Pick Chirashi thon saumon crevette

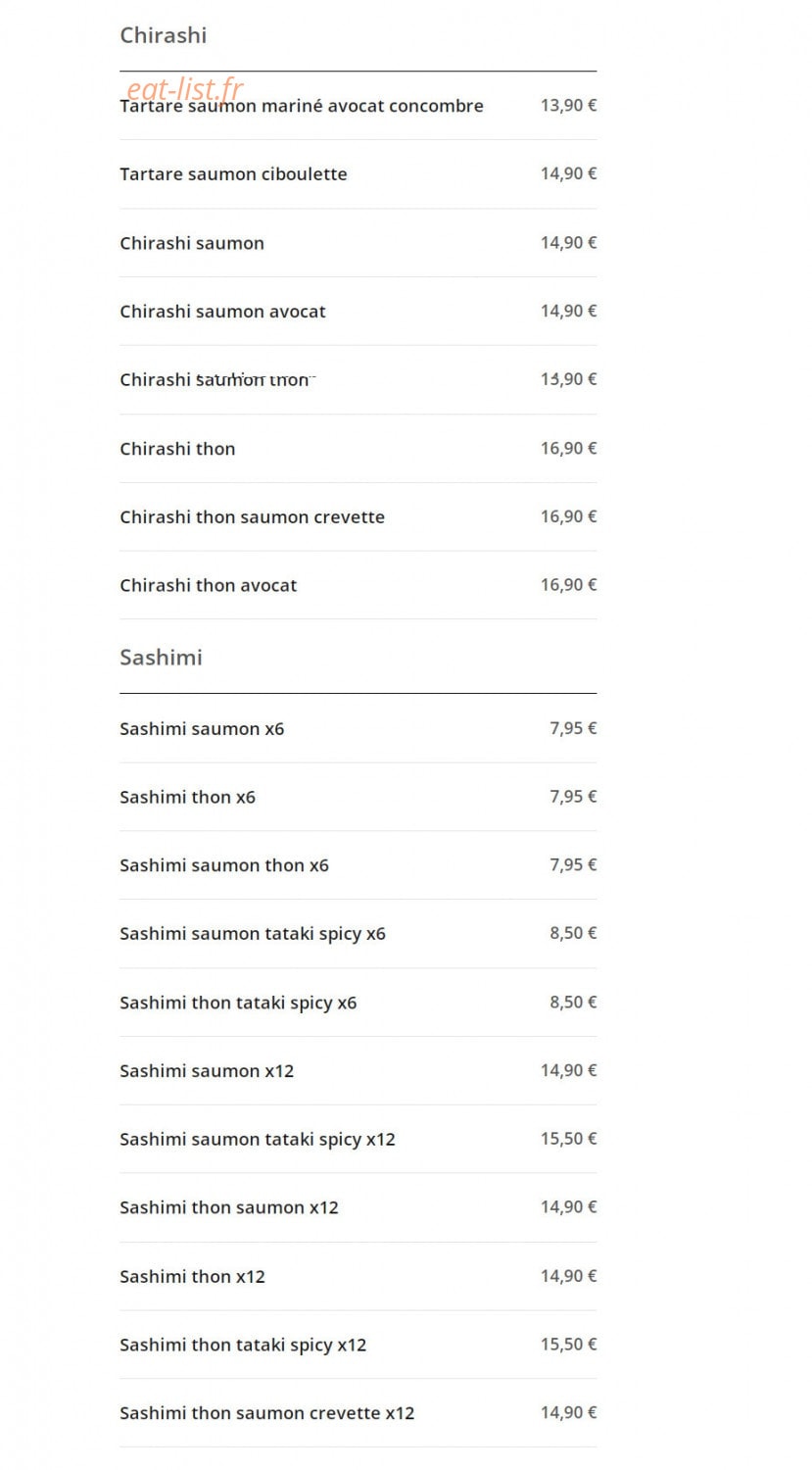tap(252, 516)
